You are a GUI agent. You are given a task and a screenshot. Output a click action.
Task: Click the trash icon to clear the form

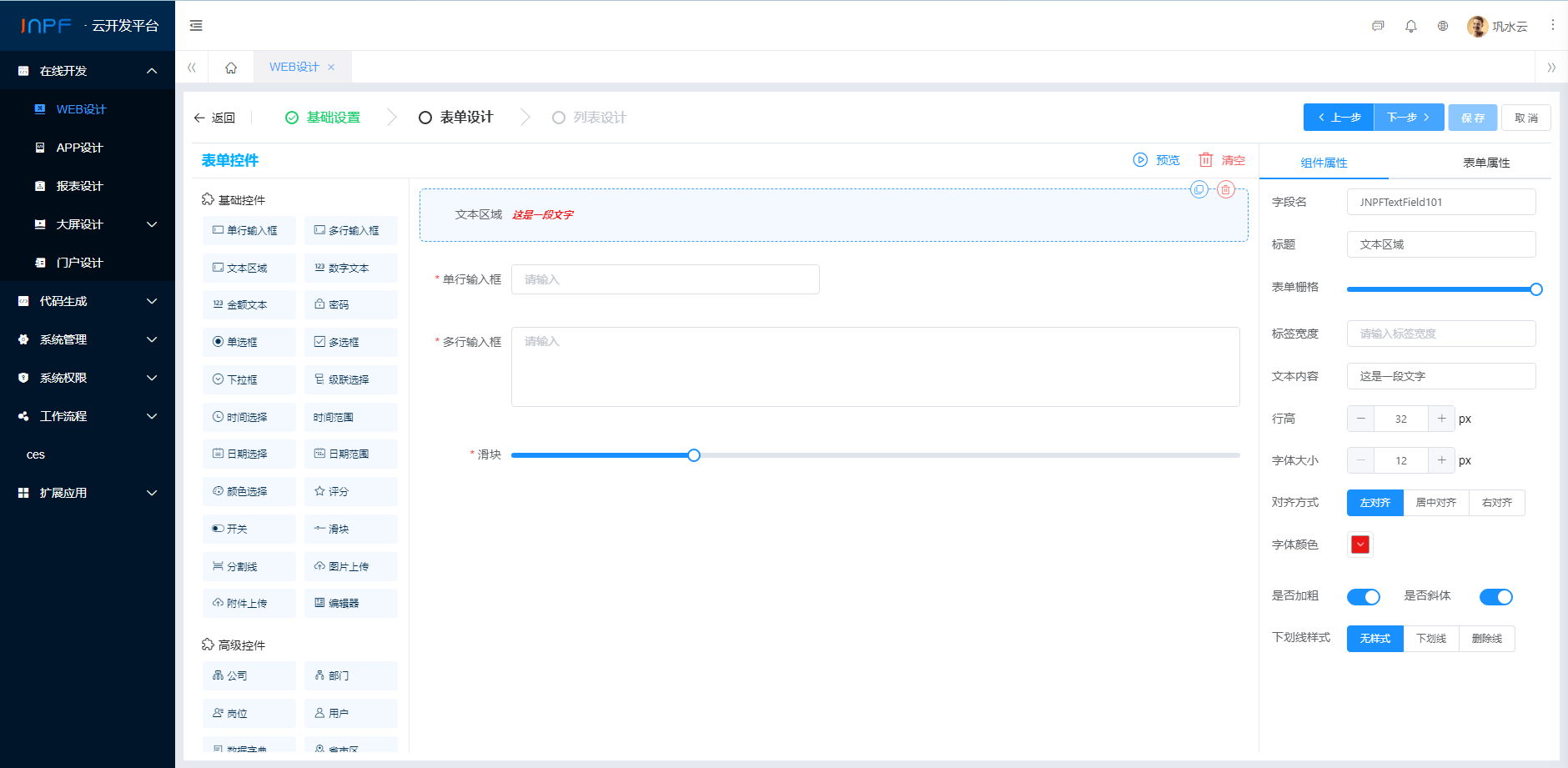coord(1205,160)
